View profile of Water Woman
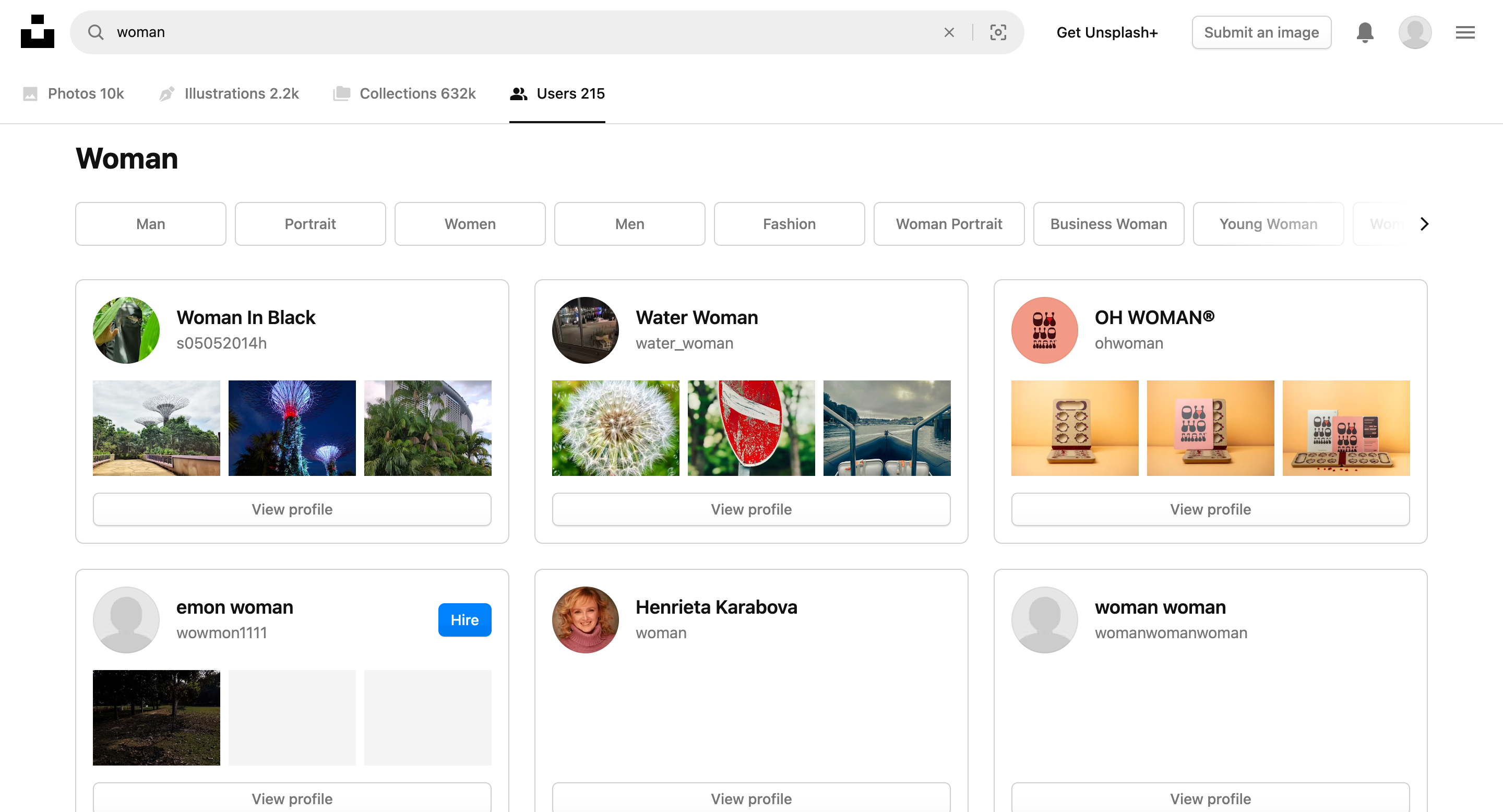 [x=751, y=509]
